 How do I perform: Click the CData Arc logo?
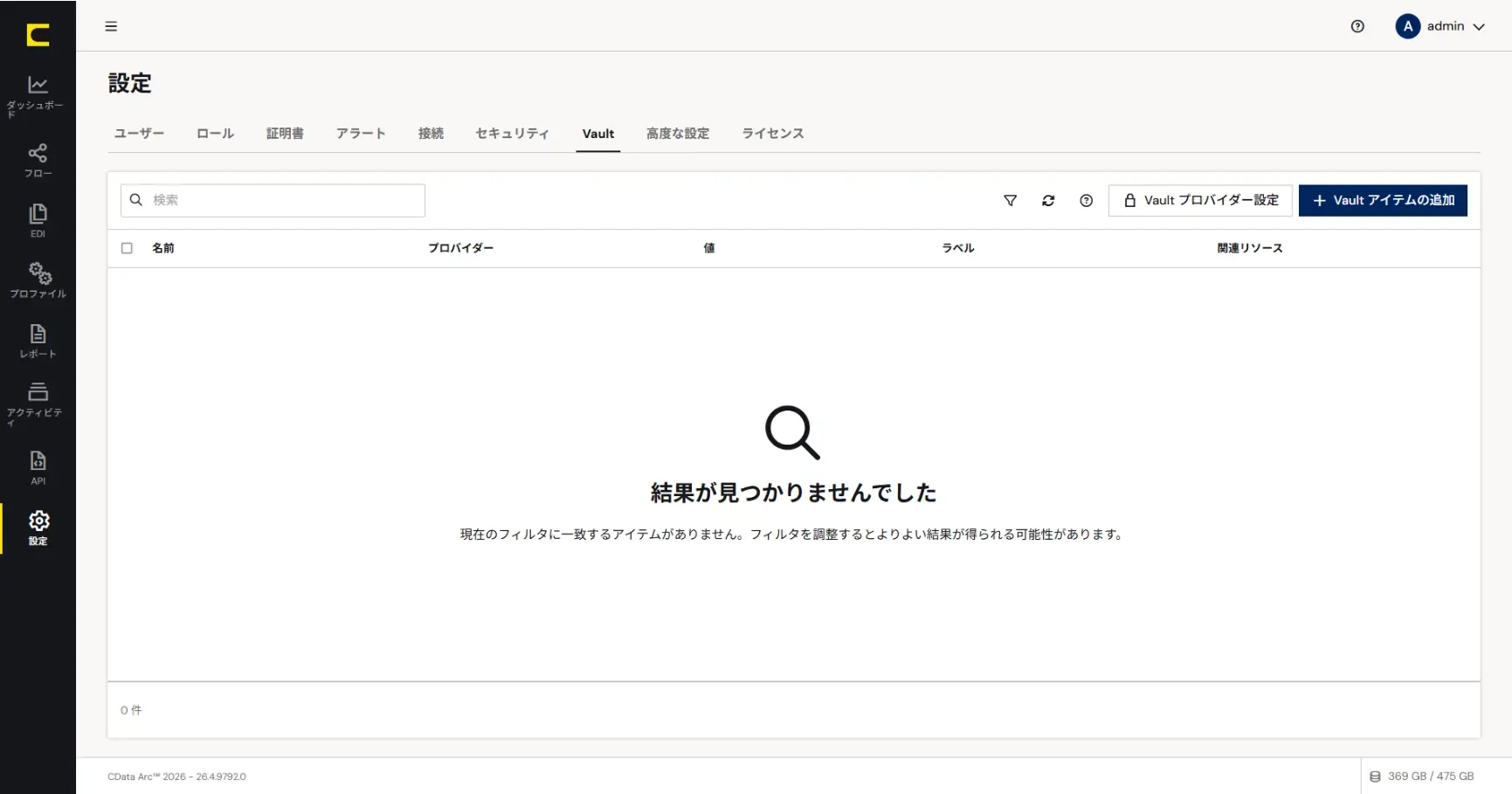[38, 35]
